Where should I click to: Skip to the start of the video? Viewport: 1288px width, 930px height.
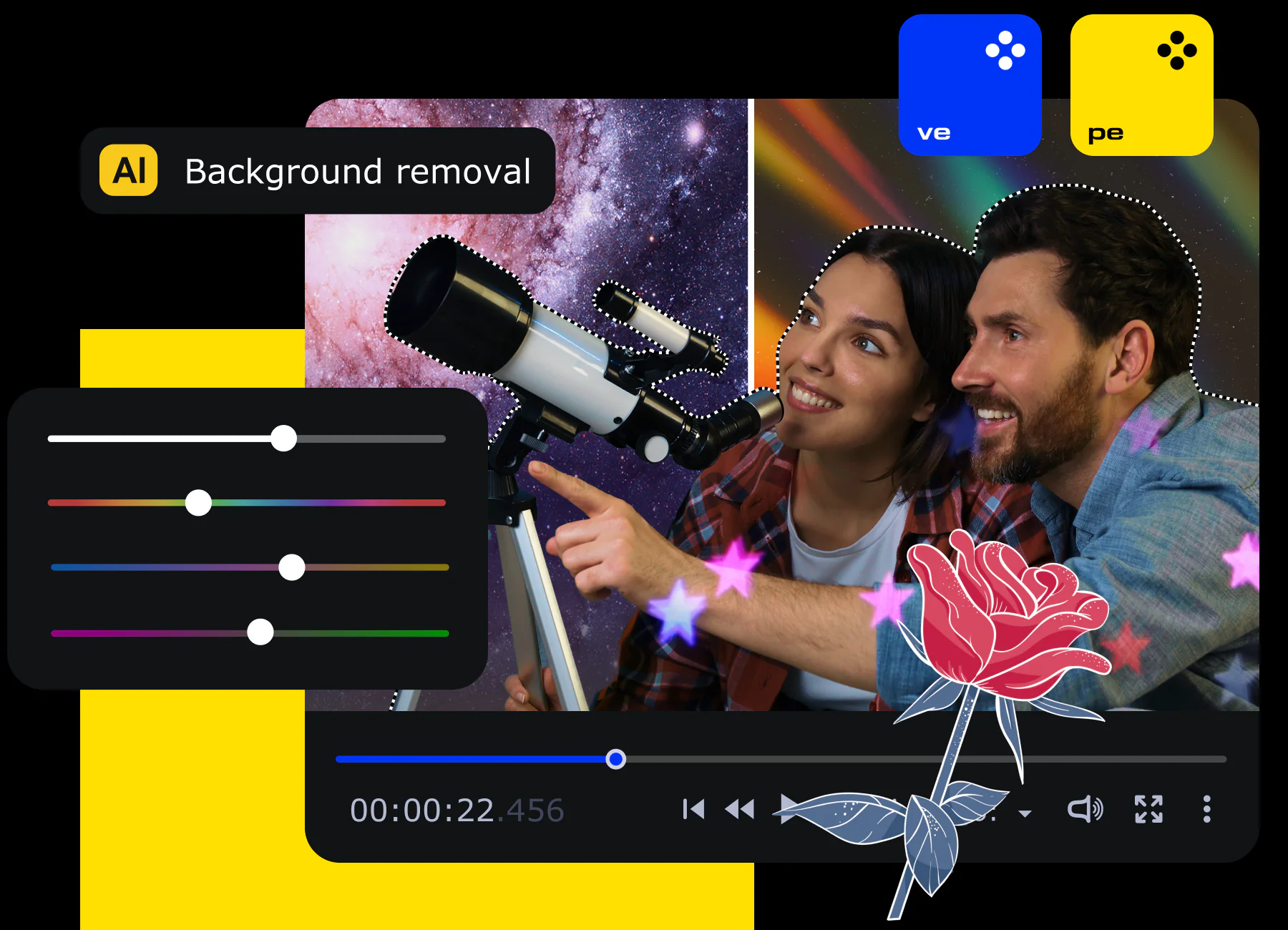(693, 809)
